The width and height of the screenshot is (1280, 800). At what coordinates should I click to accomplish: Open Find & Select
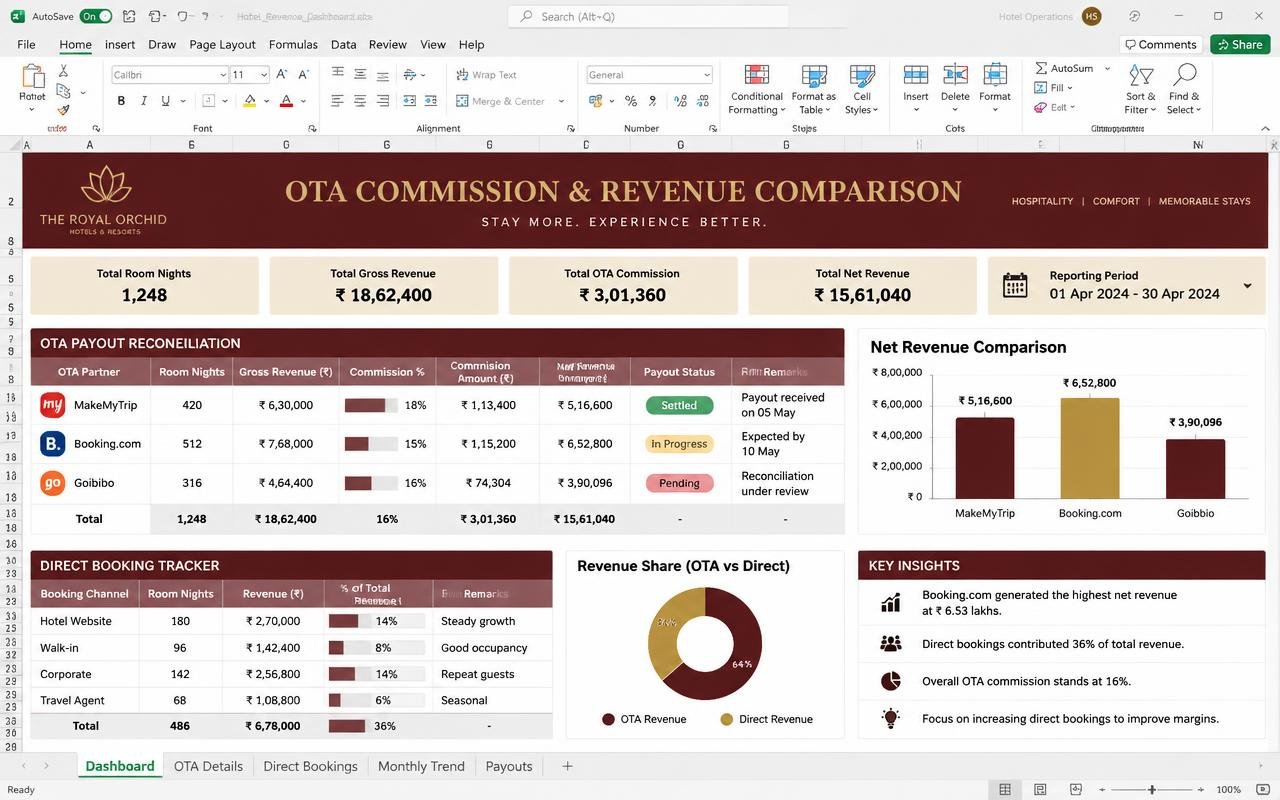[x=1184, y=90]
